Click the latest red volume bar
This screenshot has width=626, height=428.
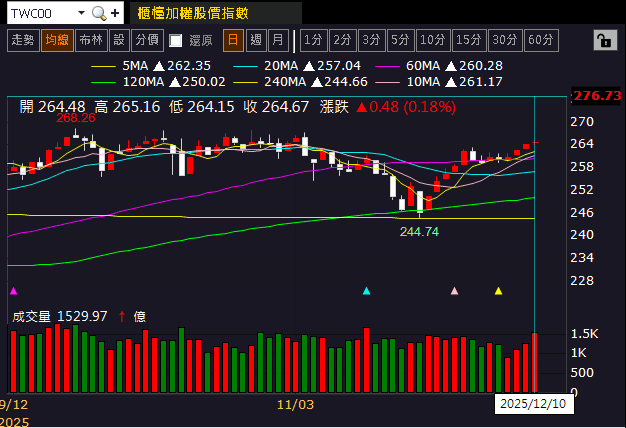[x=535, y=363]
